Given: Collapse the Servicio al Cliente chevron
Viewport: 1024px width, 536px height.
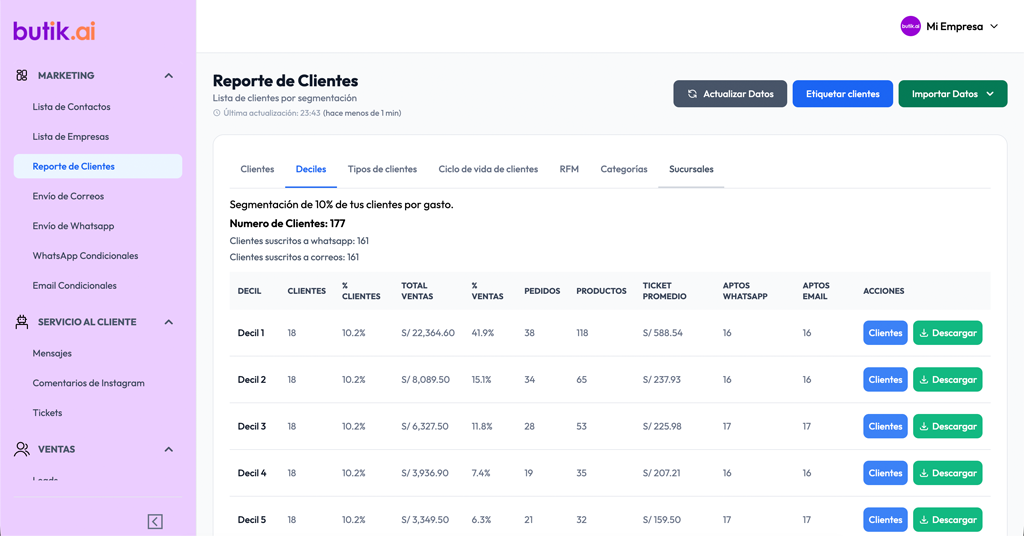Looking at the screenshot, I should click(168, 322).
